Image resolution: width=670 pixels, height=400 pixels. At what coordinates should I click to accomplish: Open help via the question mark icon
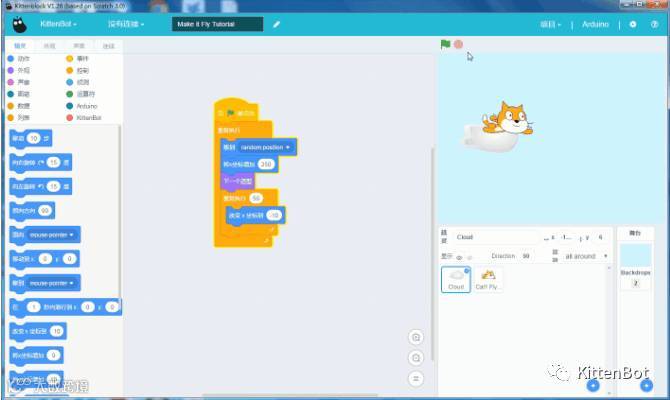point(654,24)
